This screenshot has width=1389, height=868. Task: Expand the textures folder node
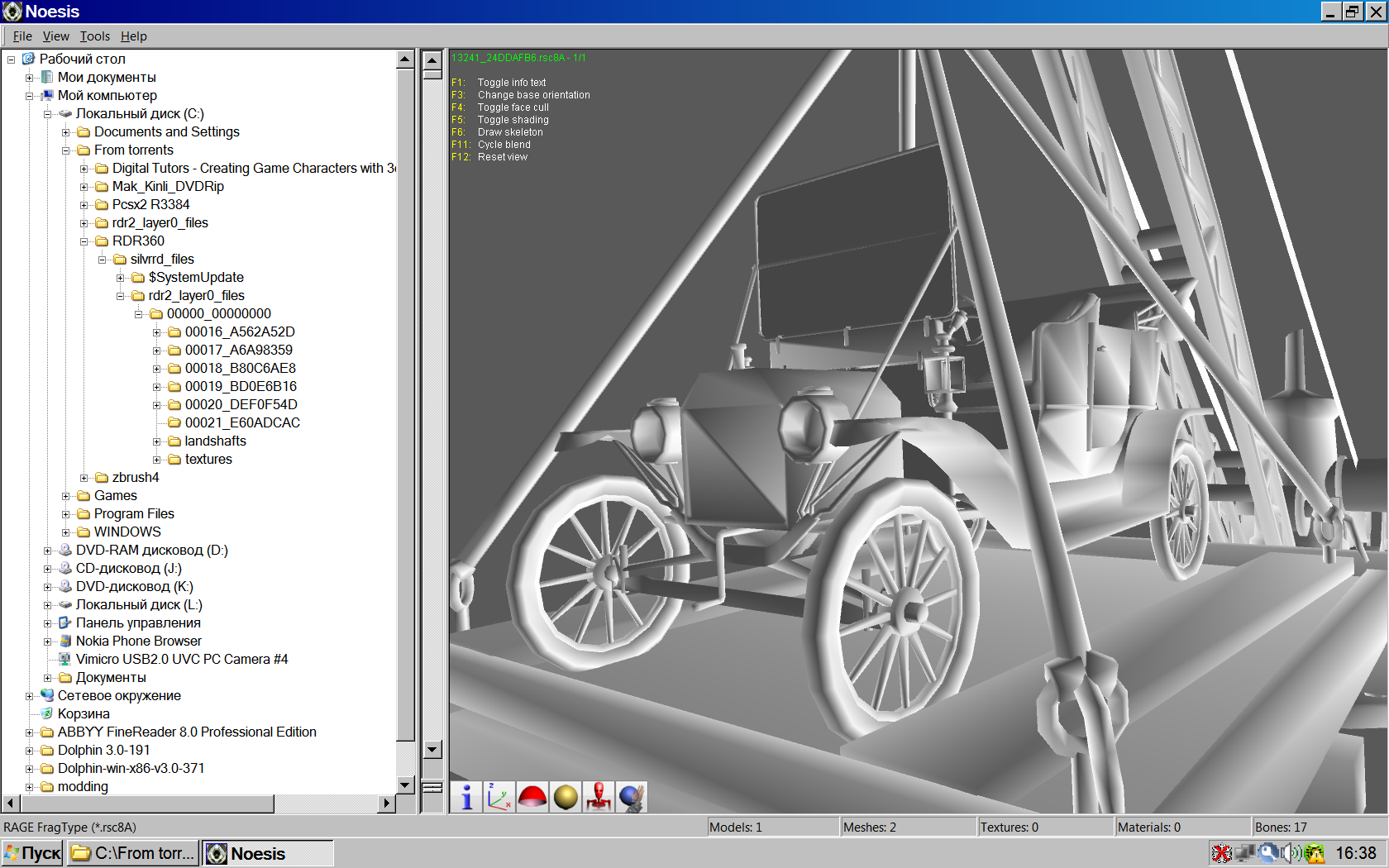tap(156, 460)
